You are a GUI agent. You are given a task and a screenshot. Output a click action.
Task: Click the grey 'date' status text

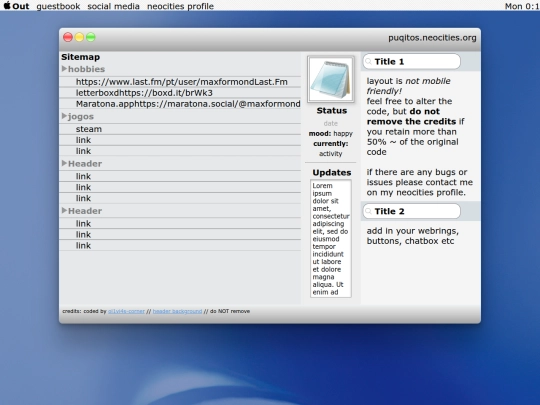tap(331, 123)
